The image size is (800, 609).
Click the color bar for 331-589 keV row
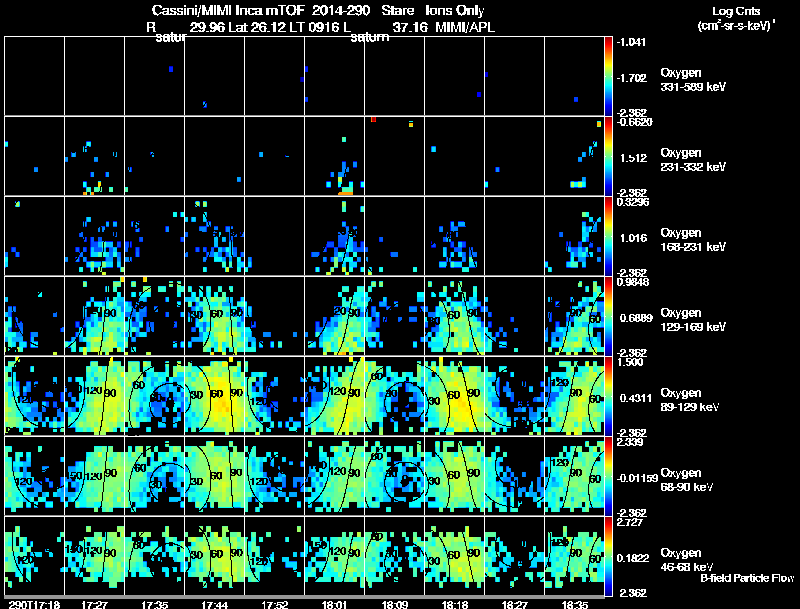(x=608, y=76)
